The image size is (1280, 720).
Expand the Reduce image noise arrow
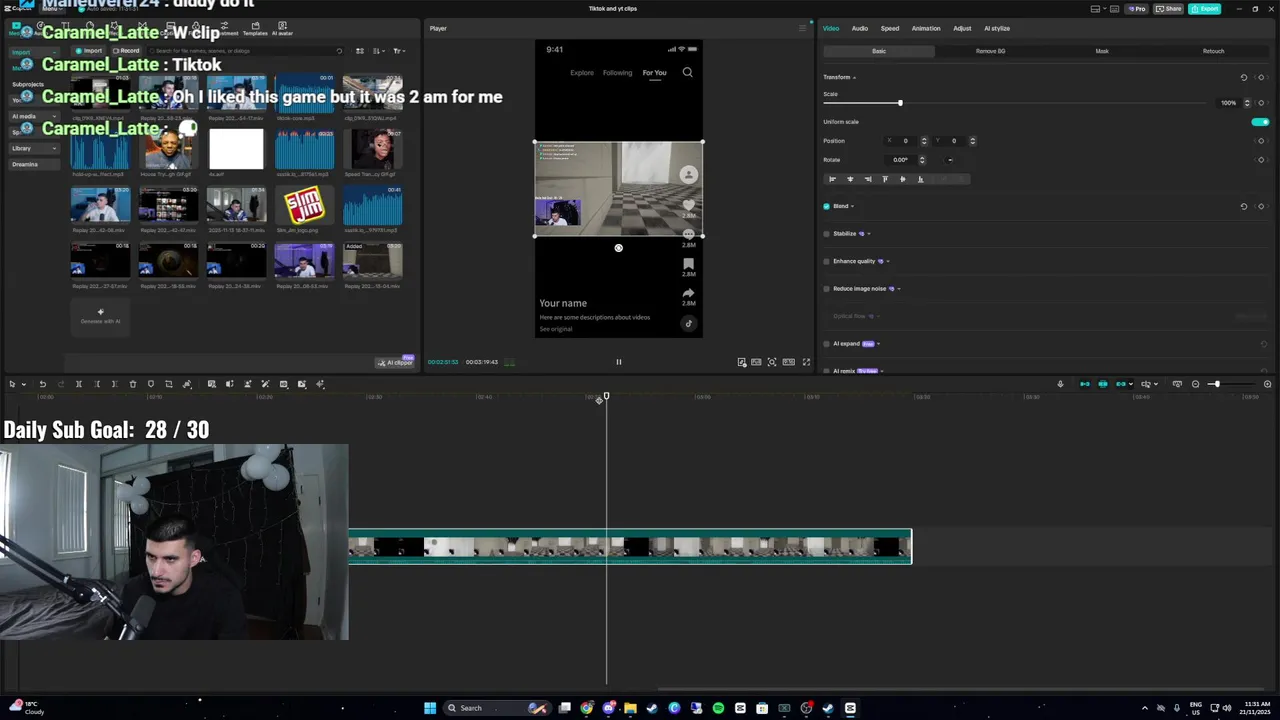coord(899,289)
